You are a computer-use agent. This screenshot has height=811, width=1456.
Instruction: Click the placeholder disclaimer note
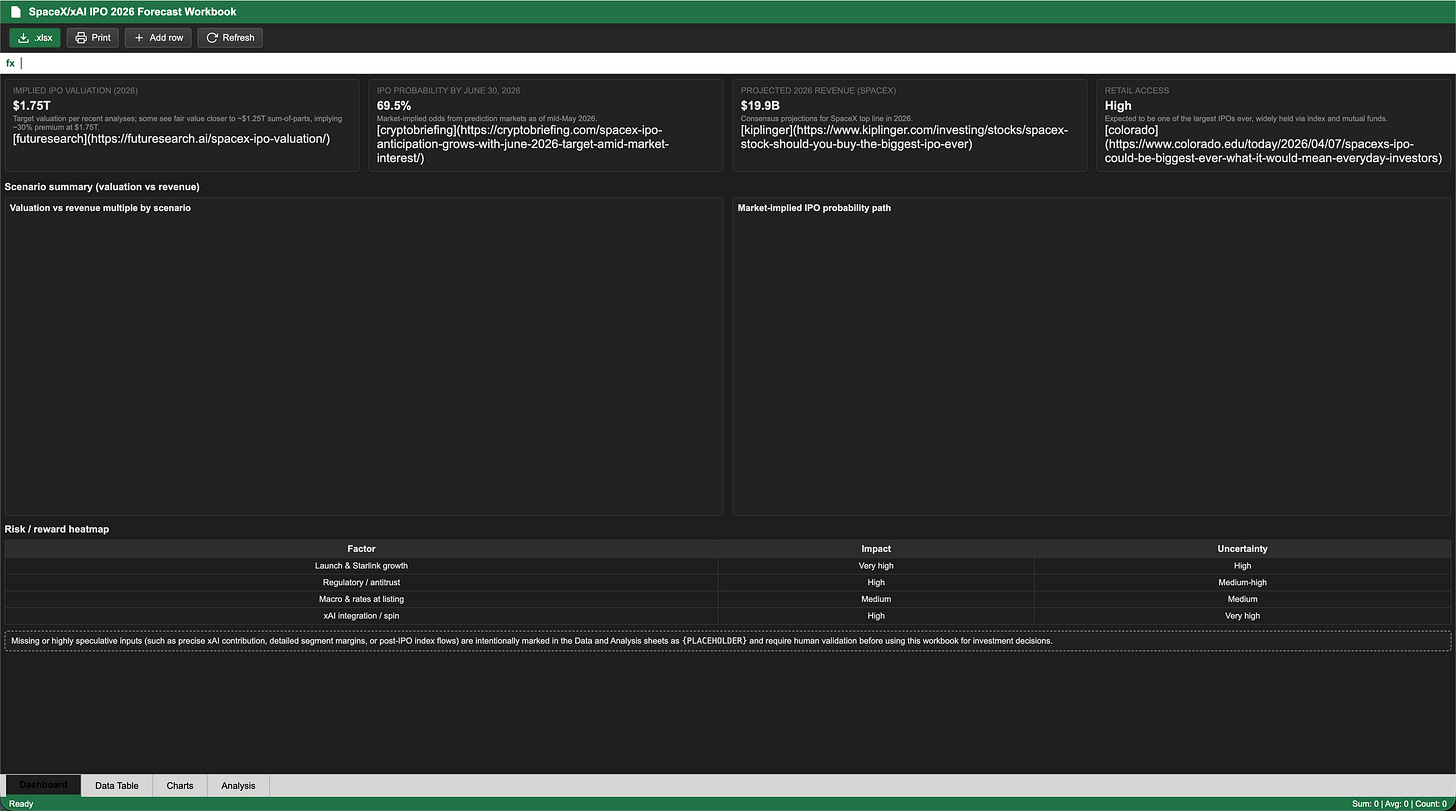pos(728,641)
